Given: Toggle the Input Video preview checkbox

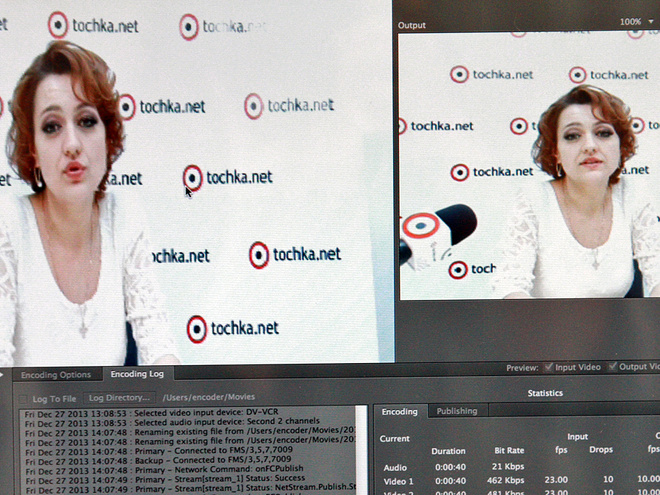Looking at the screenshot, I should [548, 367].
